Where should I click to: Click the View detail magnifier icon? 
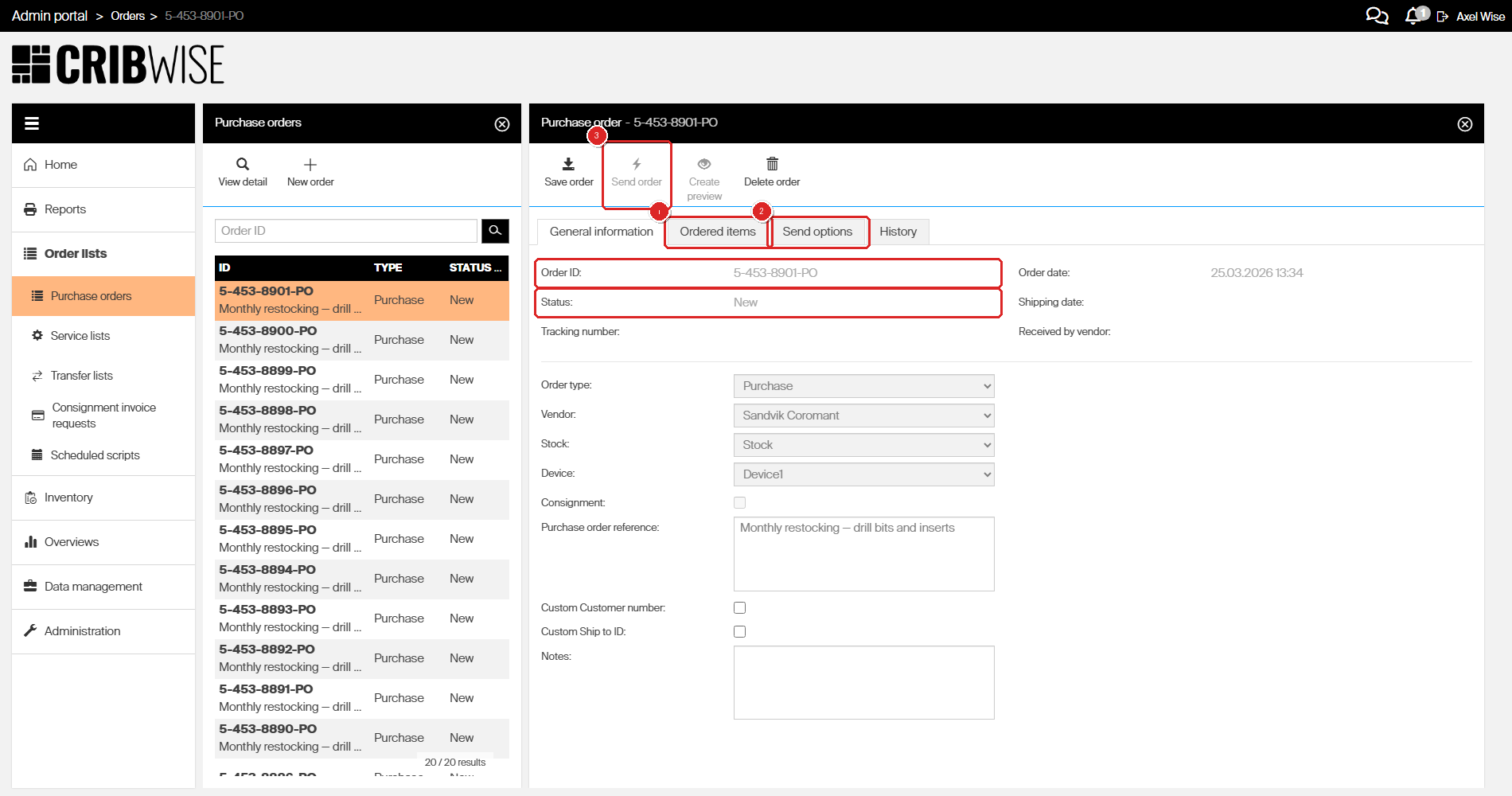tap(243, 165)
